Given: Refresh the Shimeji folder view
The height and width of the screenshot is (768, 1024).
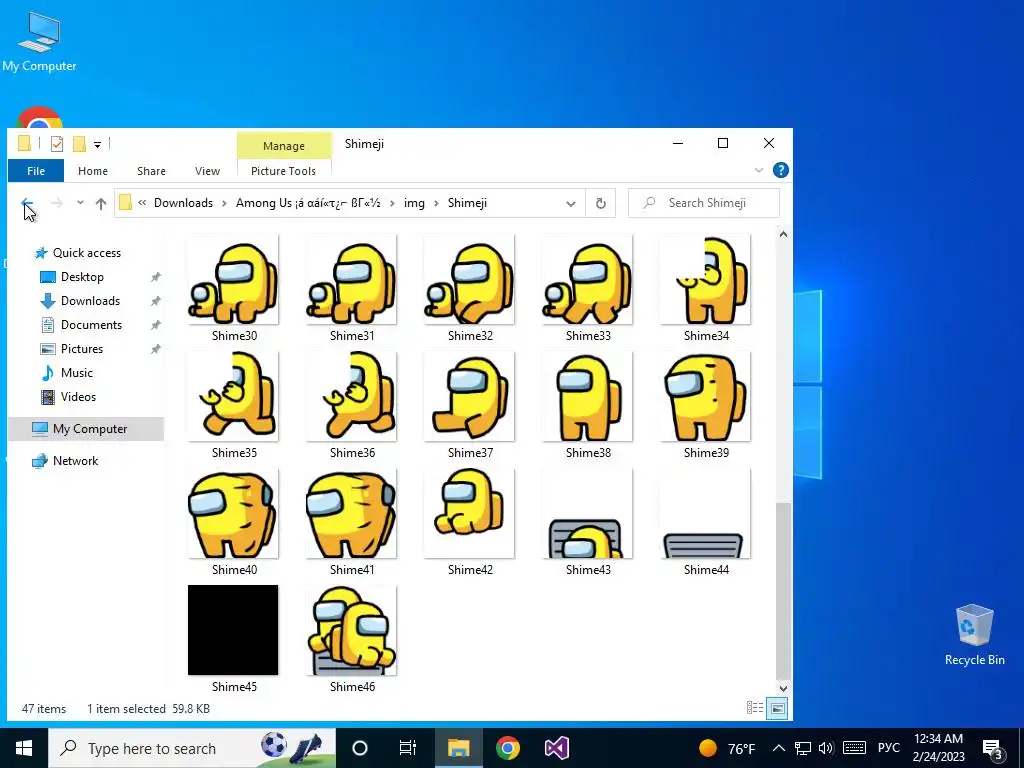Looking at the screenshot, I should pos(601,203).
